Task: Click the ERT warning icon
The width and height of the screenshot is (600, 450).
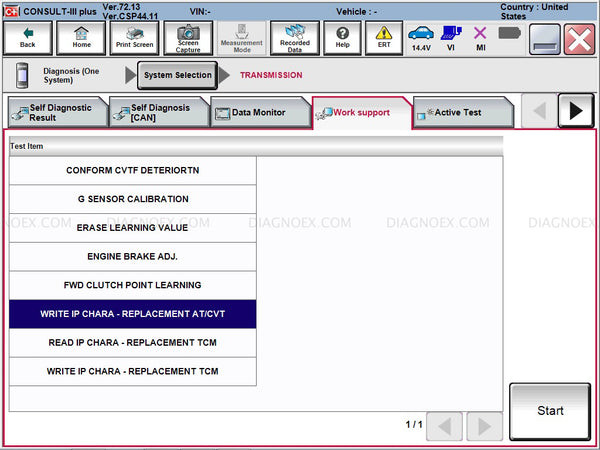Action: 384,38
